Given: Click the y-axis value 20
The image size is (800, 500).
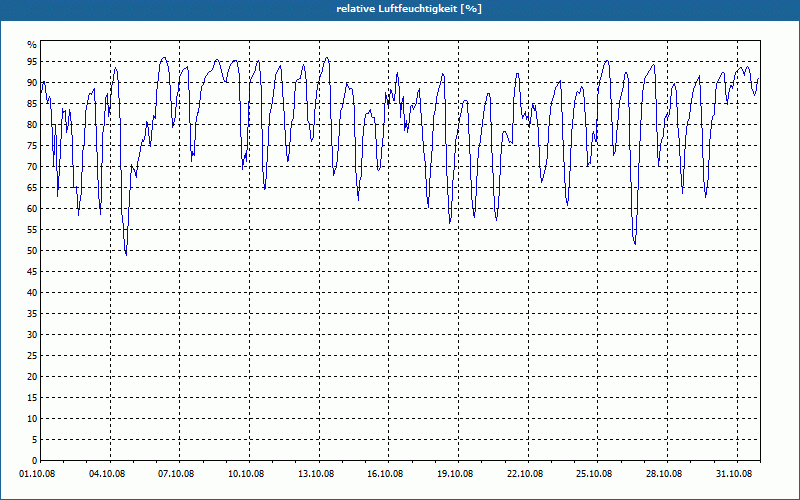Looking at the screenshot, I should coord(32,377).
